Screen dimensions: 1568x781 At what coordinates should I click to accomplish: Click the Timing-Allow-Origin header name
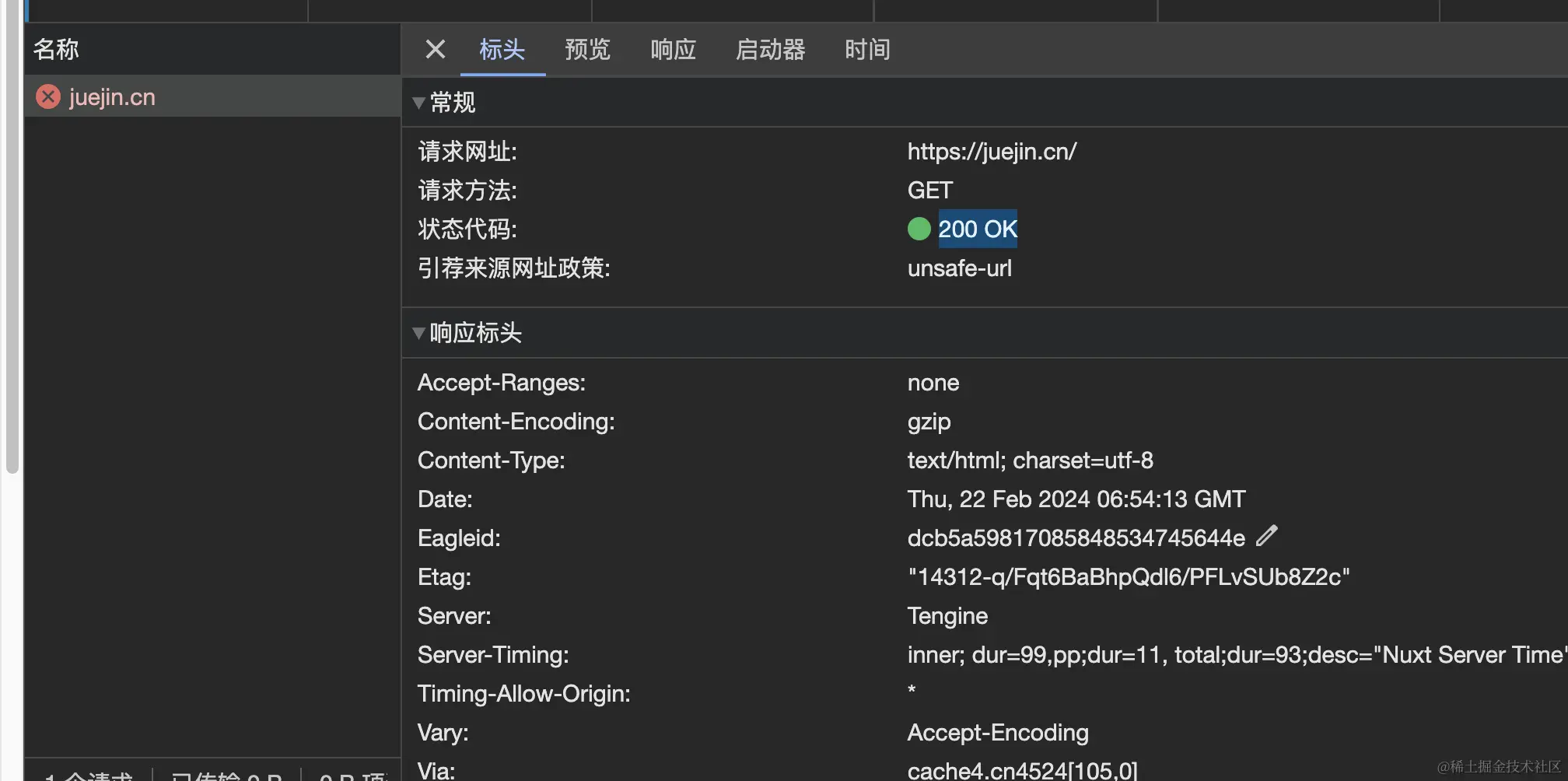tap(524, 694)
